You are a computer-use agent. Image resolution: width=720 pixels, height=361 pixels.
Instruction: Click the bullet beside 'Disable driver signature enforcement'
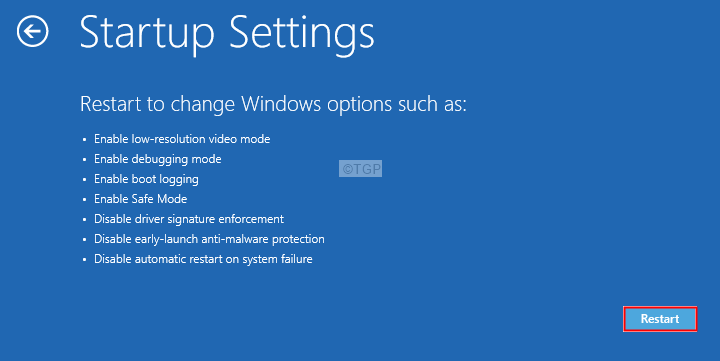(x=84, y=220)
